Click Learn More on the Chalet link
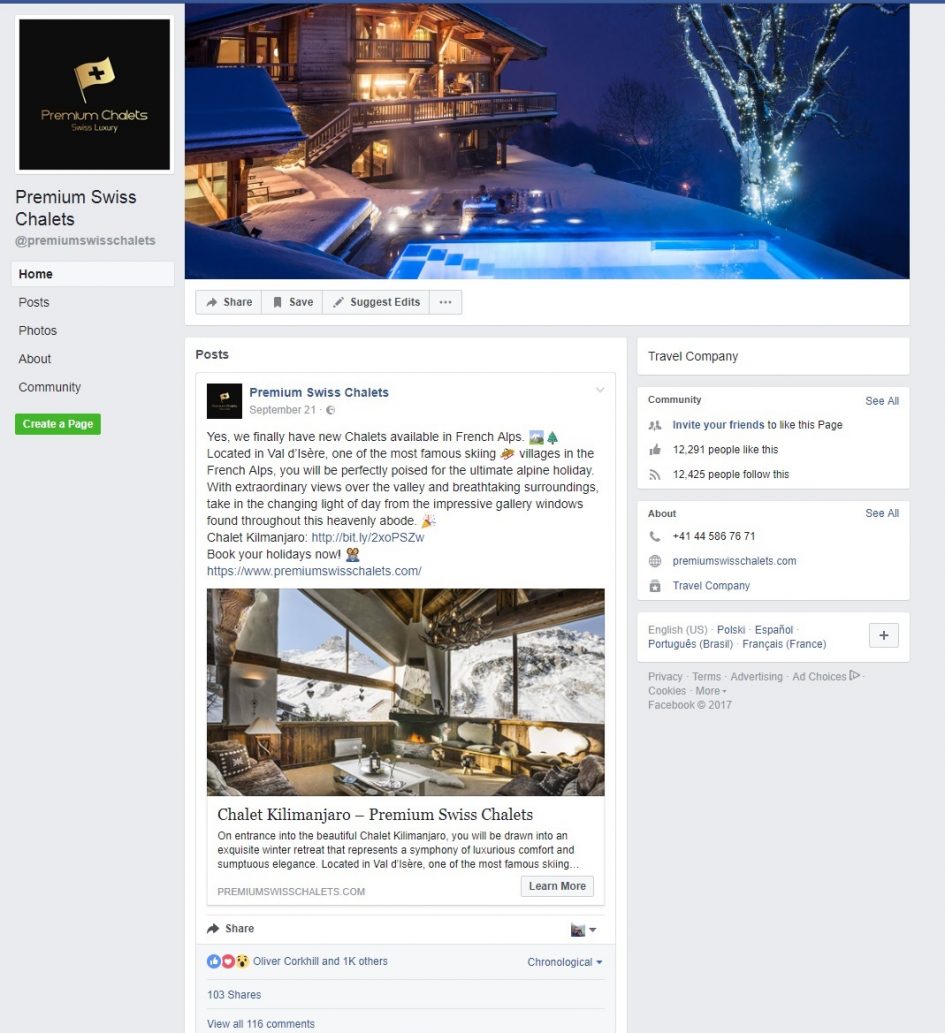This screenshot has width=945, height=1033. click(557, 886)
